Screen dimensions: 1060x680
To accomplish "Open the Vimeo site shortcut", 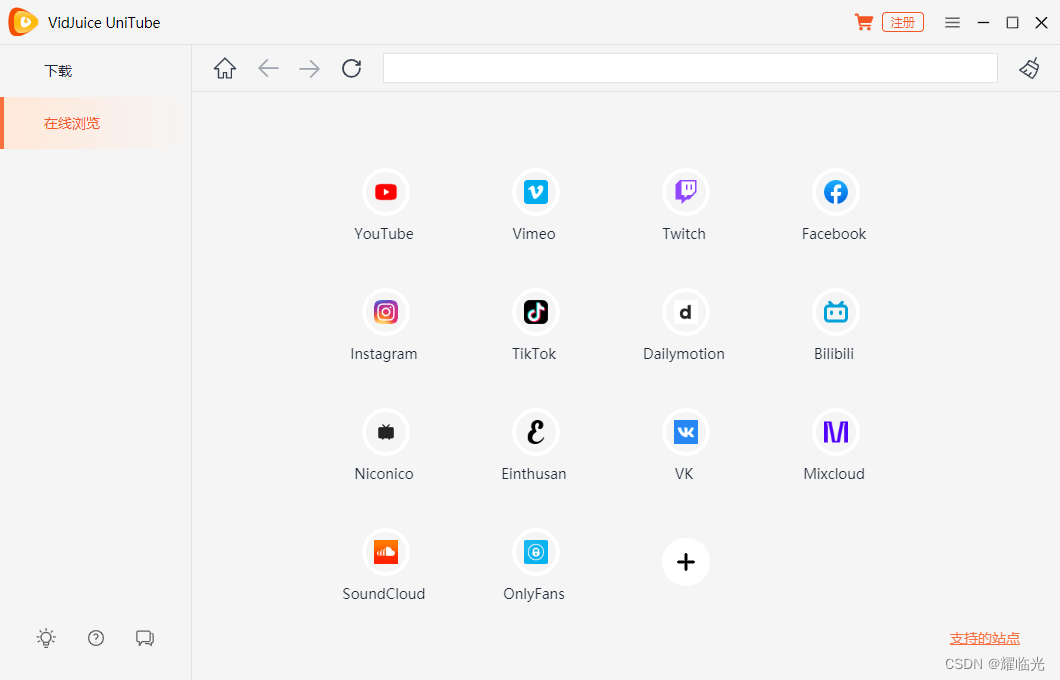I will [x=535, y=192].
